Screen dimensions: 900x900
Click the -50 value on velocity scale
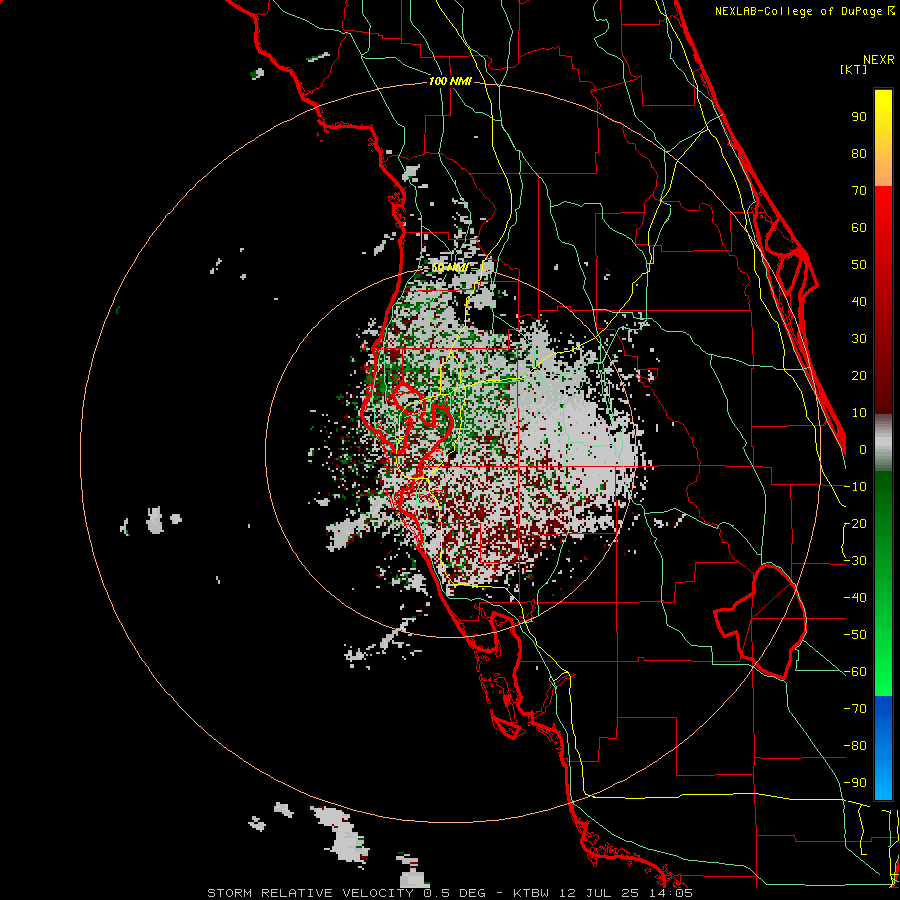pos(855,635)
